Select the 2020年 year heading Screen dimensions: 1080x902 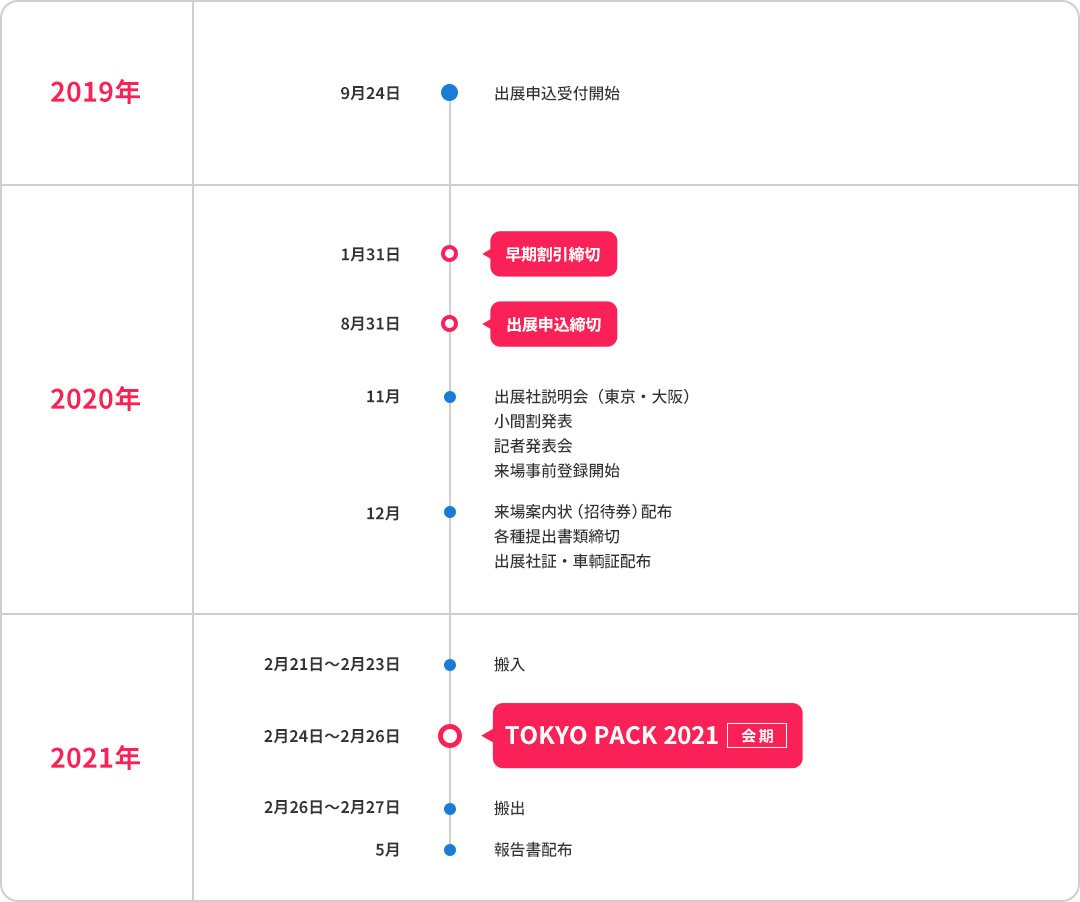tap(95, 399)
